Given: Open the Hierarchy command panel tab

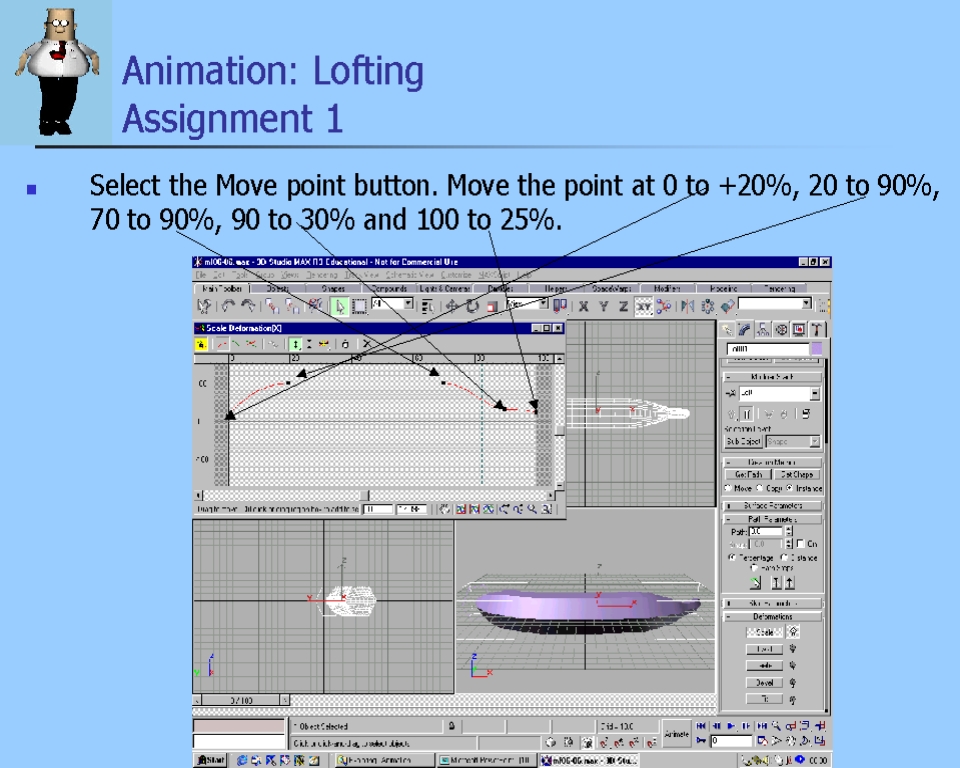Looking at the screenshot, I should [764, 329].
